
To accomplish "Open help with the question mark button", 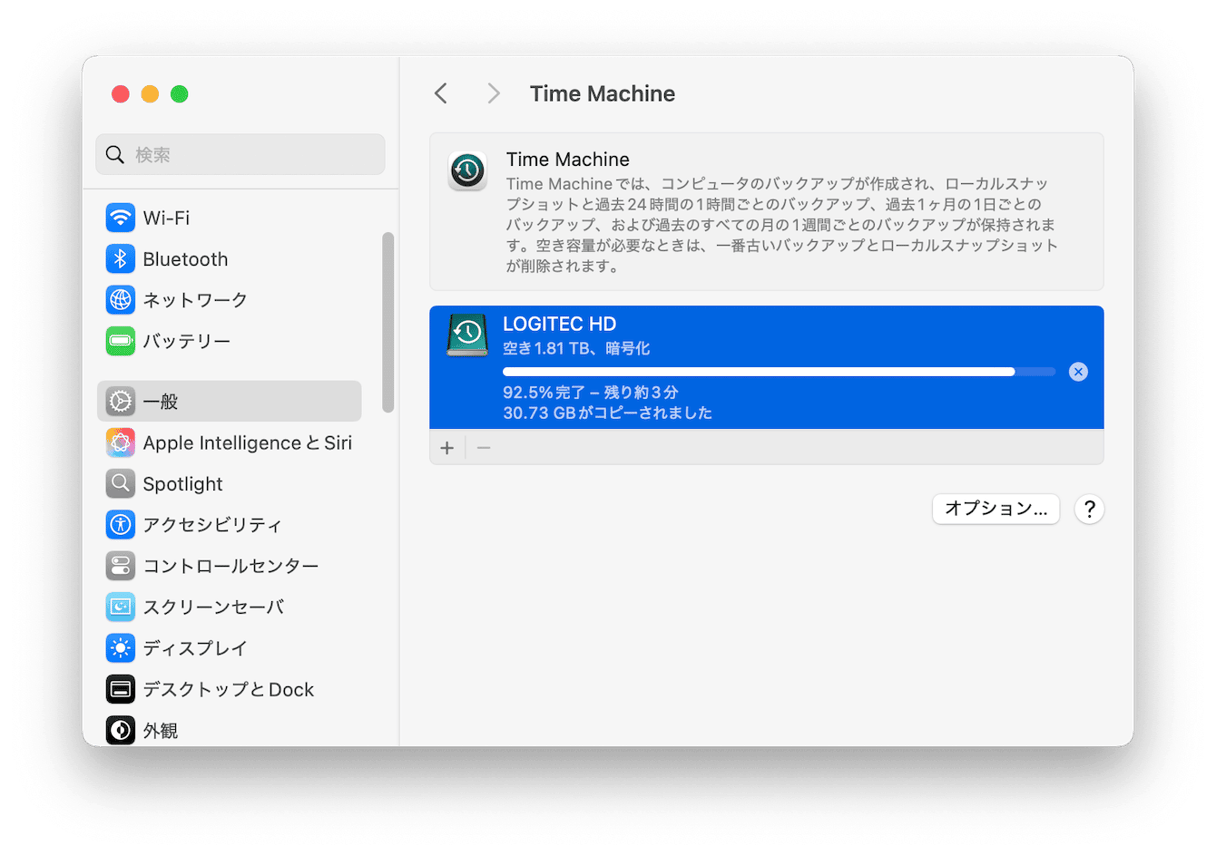I will coord(1089,509).
